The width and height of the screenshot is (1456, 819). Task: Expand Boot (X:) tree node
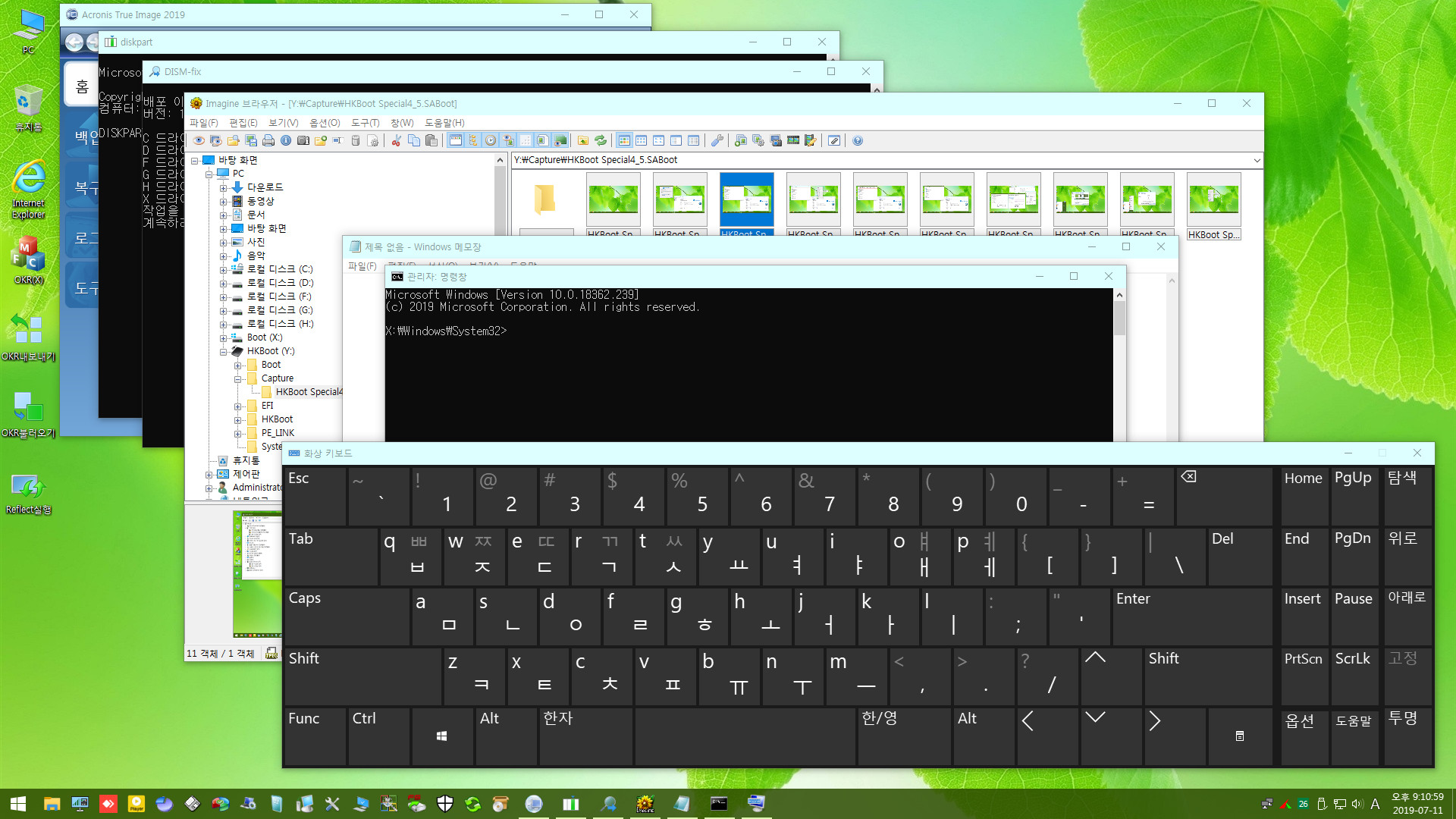(x=224, y=338)
